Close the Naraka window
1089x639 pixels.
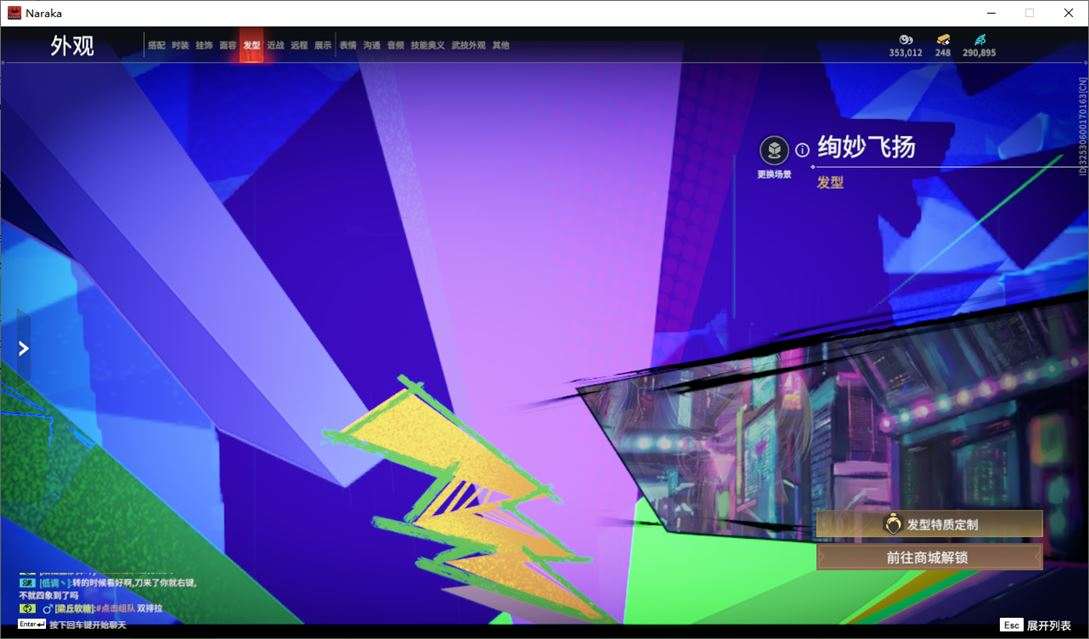coord(1068,13)
